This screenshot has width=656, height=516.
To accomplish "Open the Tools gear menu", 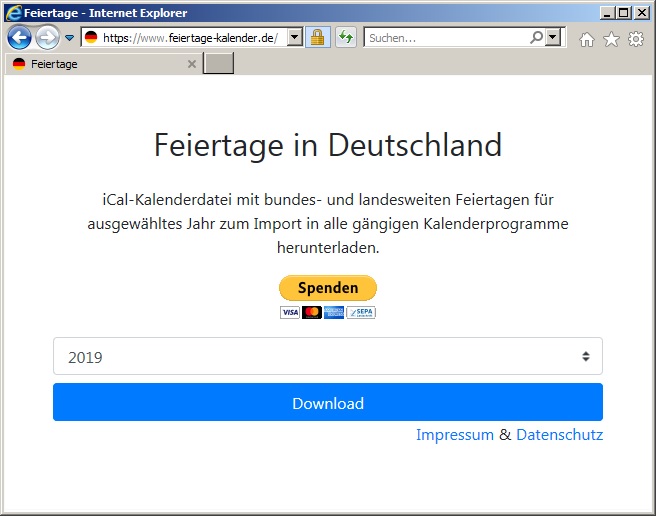I will 635,39.
